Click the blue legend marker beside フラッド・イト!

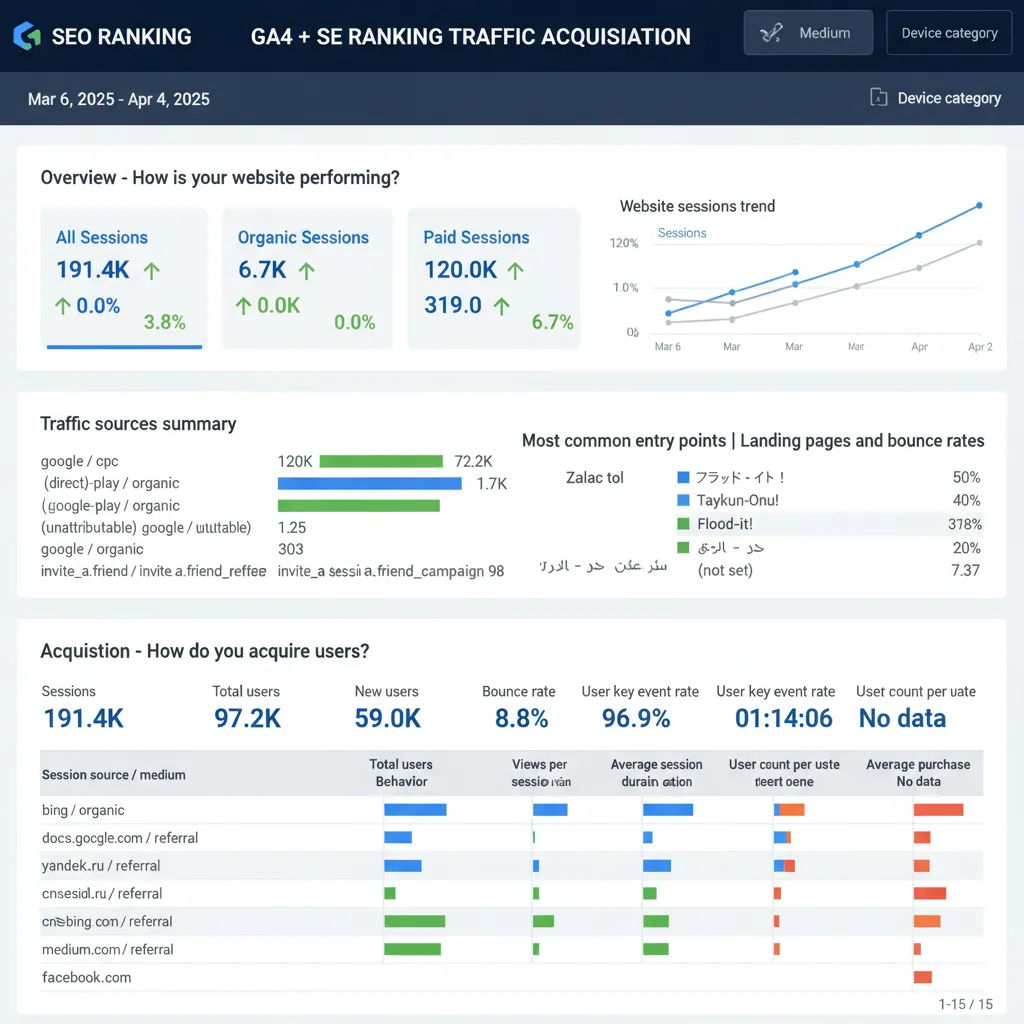[x=685, y=477]
